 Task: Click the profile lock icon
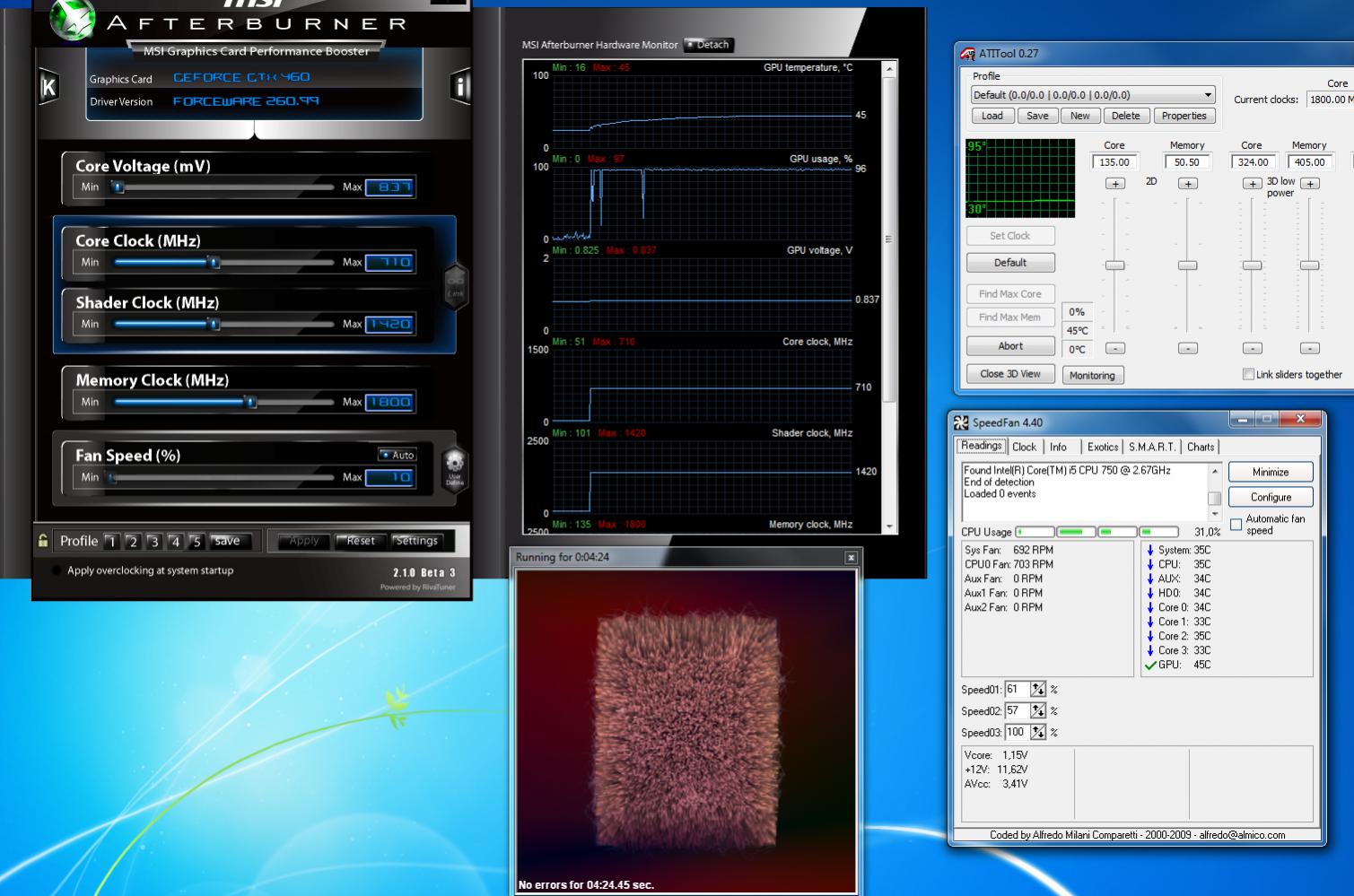(x=43, y=540)
